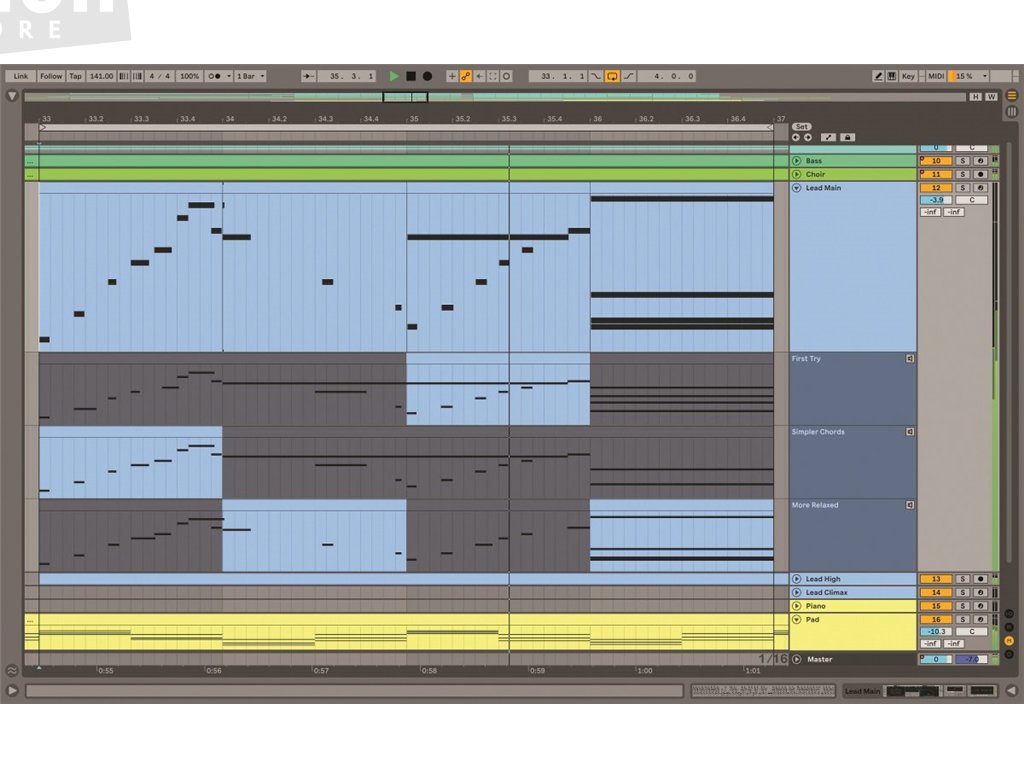The height and width of the screenshot is (768, 1024).
Task: Toggle the Automation Arm button
Action: click(x=466, y=76)
